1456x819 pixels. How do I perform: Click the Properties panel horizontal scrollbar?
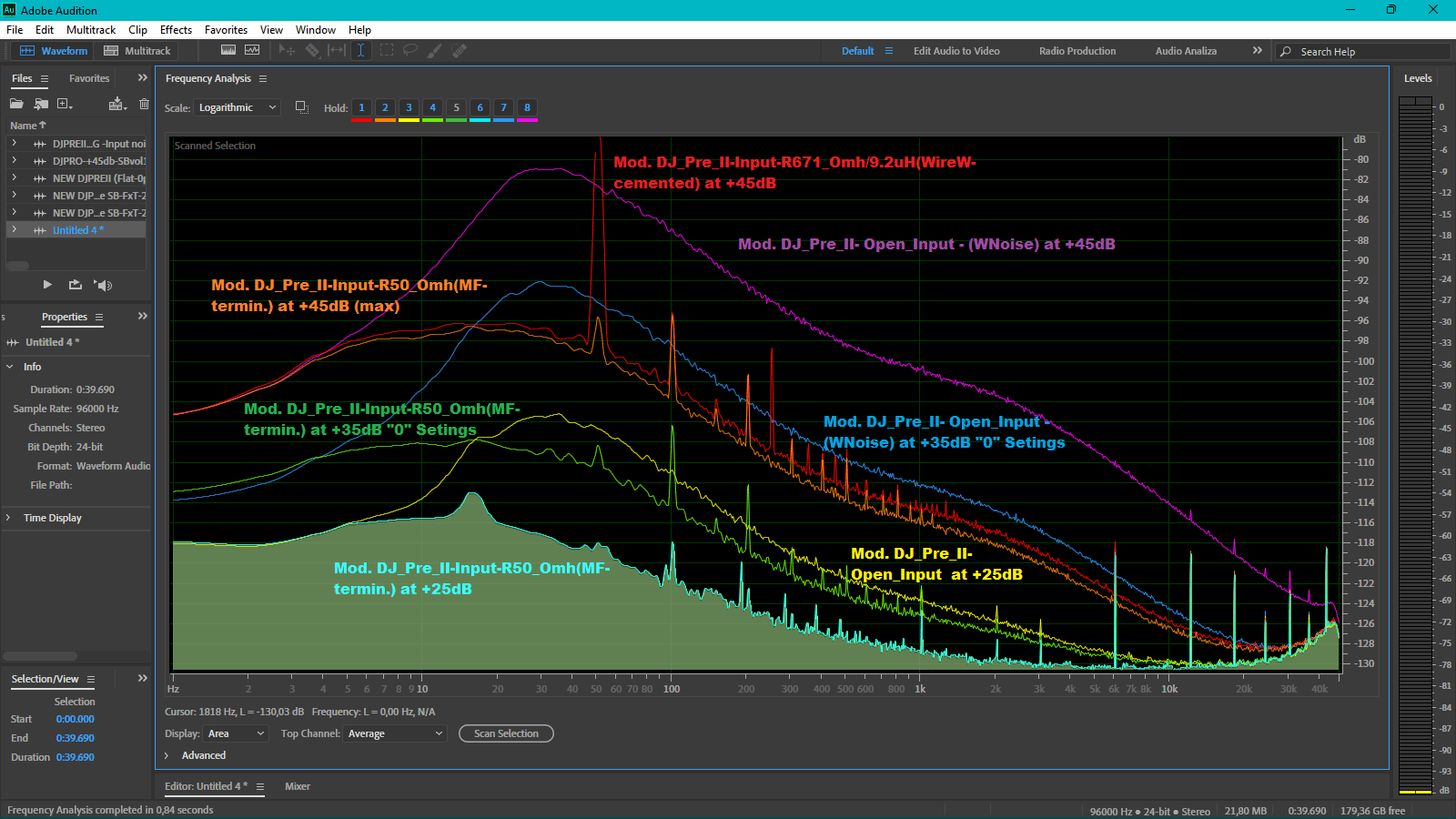click(40, 656)
